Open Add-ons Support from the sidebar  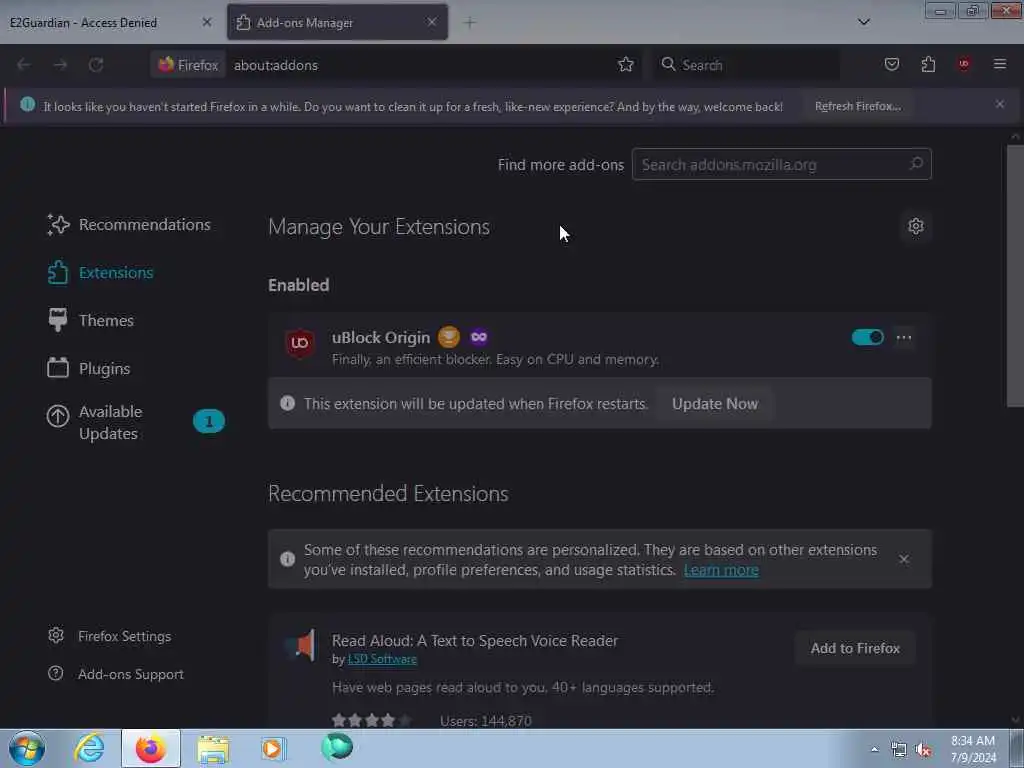[x=116, y=674]
